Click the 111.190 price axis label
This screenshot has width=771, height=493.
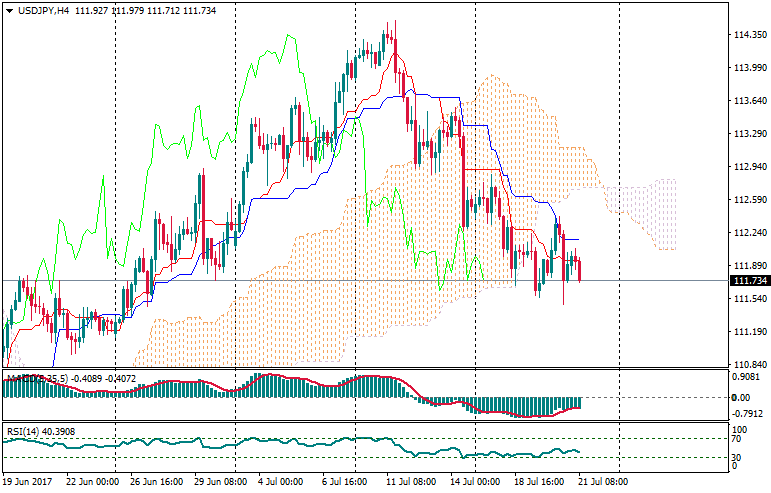tap(749, 331)
